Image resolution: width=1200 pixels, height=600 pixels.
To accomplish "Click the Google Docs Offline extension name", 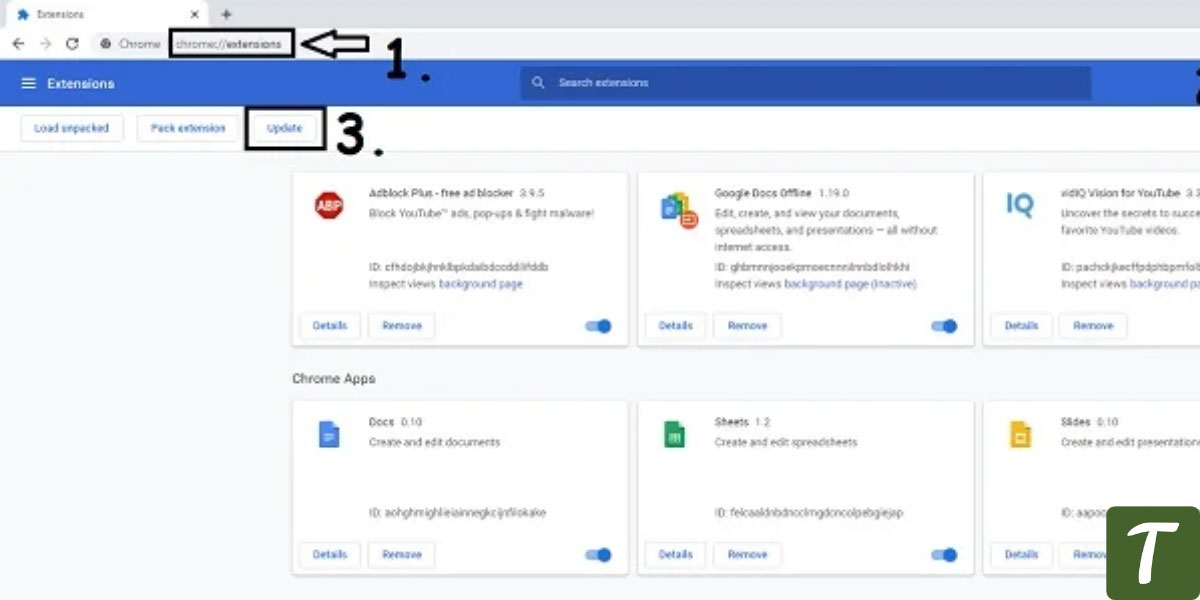I will 763,193.
